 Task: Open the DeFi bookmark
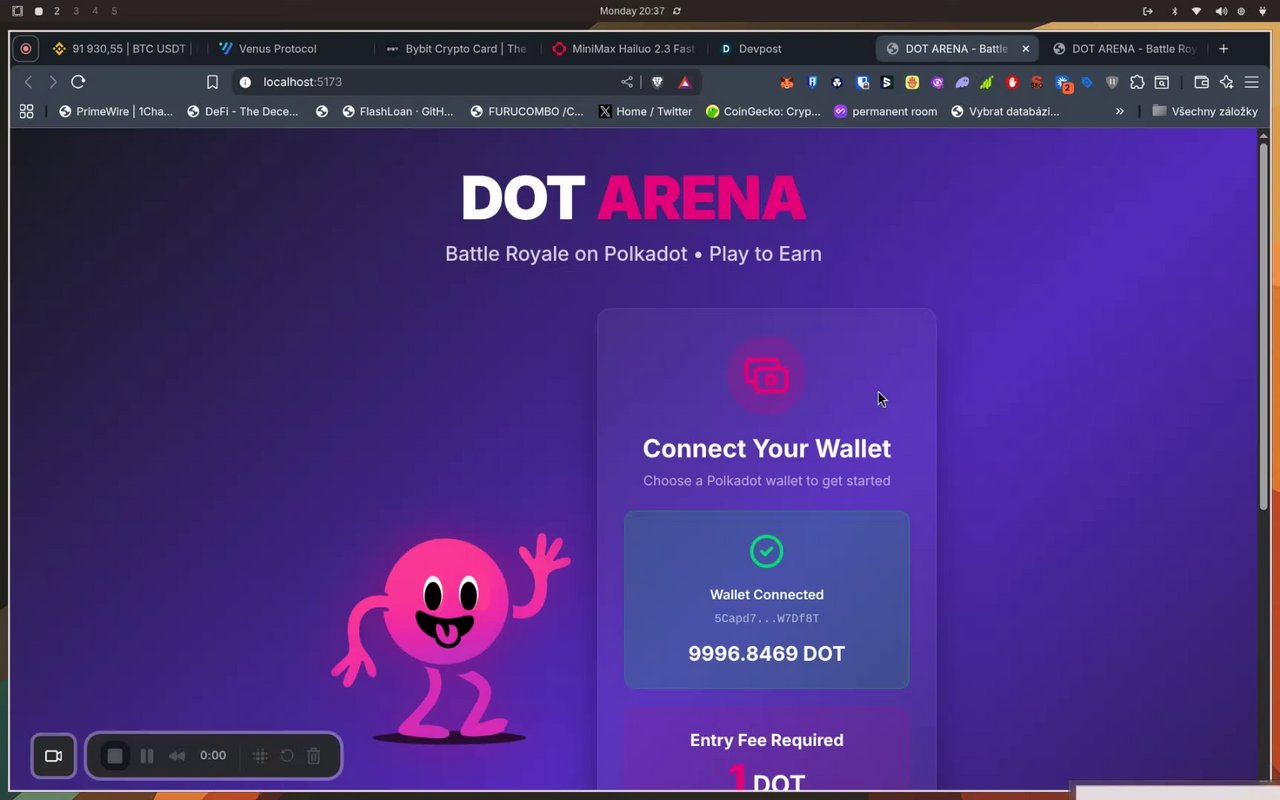[243, 111]
